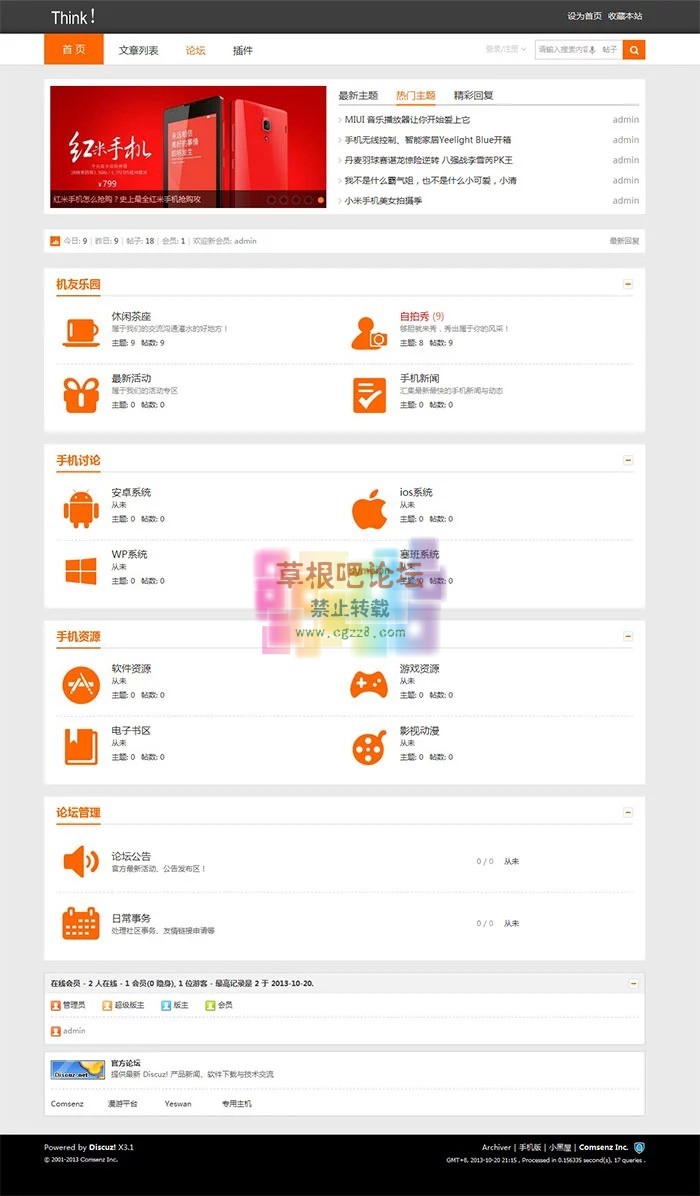Click the speaker icon for 论坛公告
The width and height of the screenshot is (700, 1196).
point(80,860)
